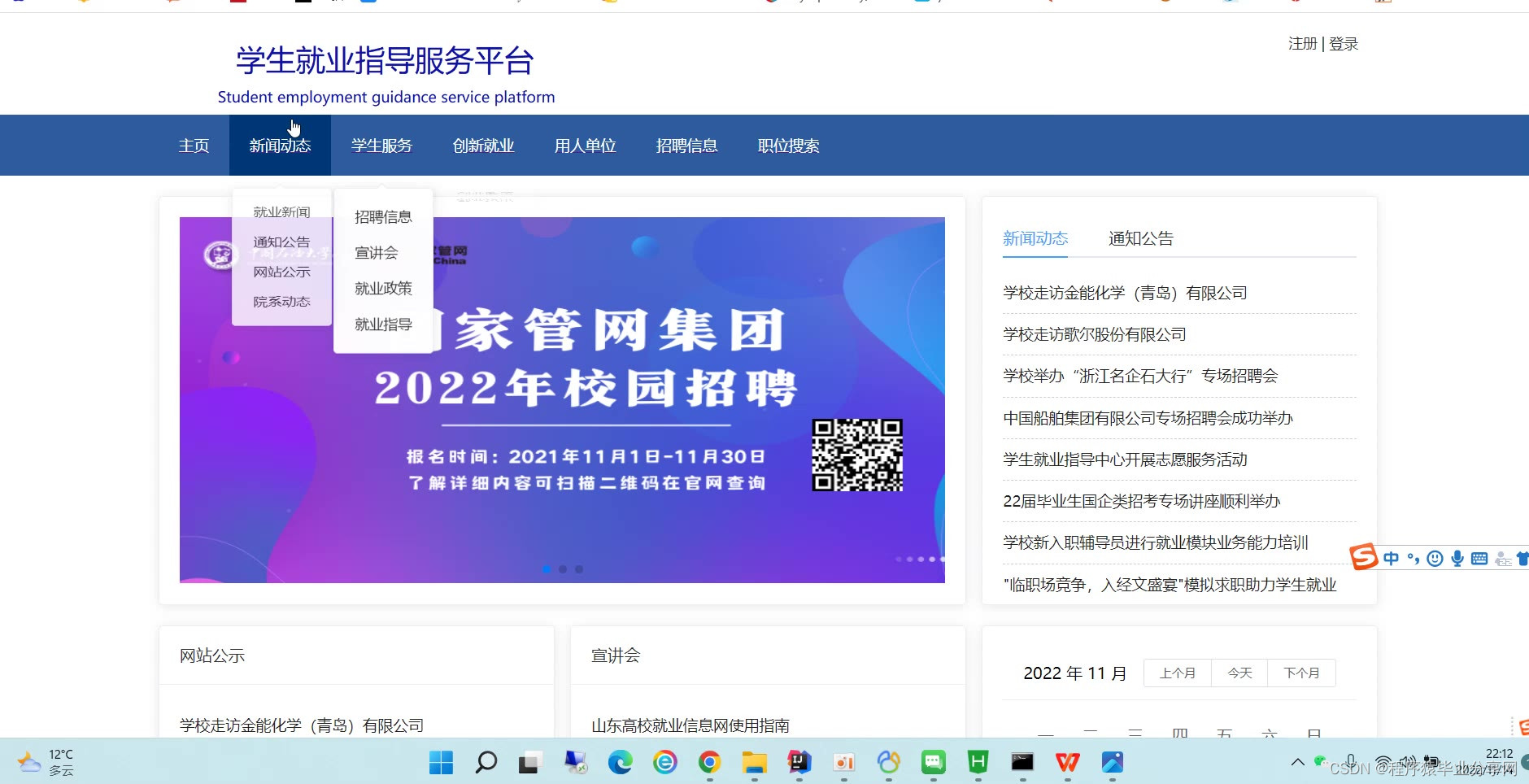Open the green H app icon

click(x=978, y=762)
